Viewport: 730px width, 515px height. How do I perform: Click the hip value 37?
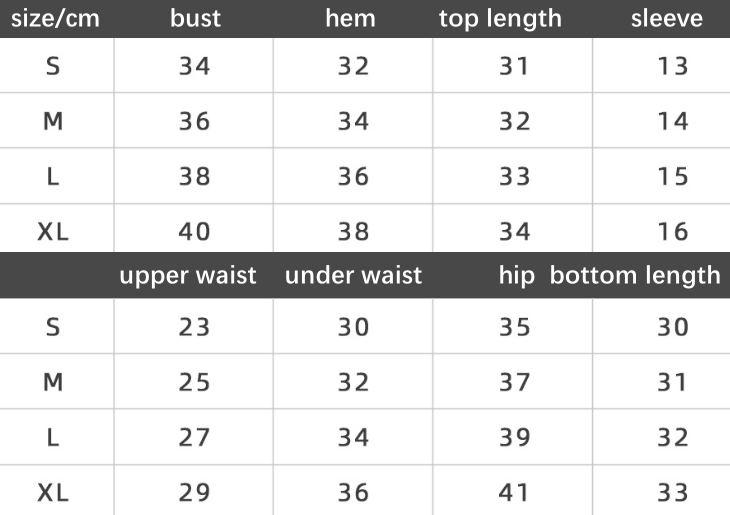point(514,382)
